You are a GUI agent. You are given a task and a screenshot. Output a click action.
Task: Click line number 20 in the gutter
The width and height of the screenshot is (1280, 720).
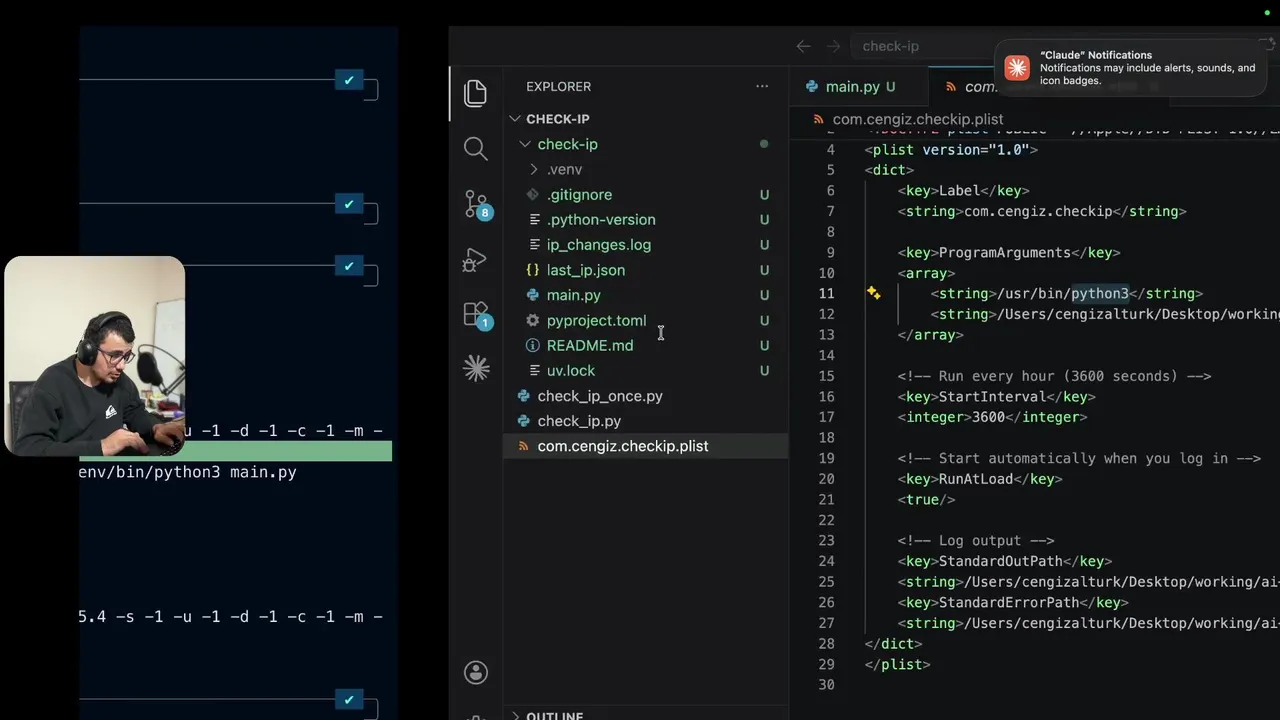tap(826, 479)
